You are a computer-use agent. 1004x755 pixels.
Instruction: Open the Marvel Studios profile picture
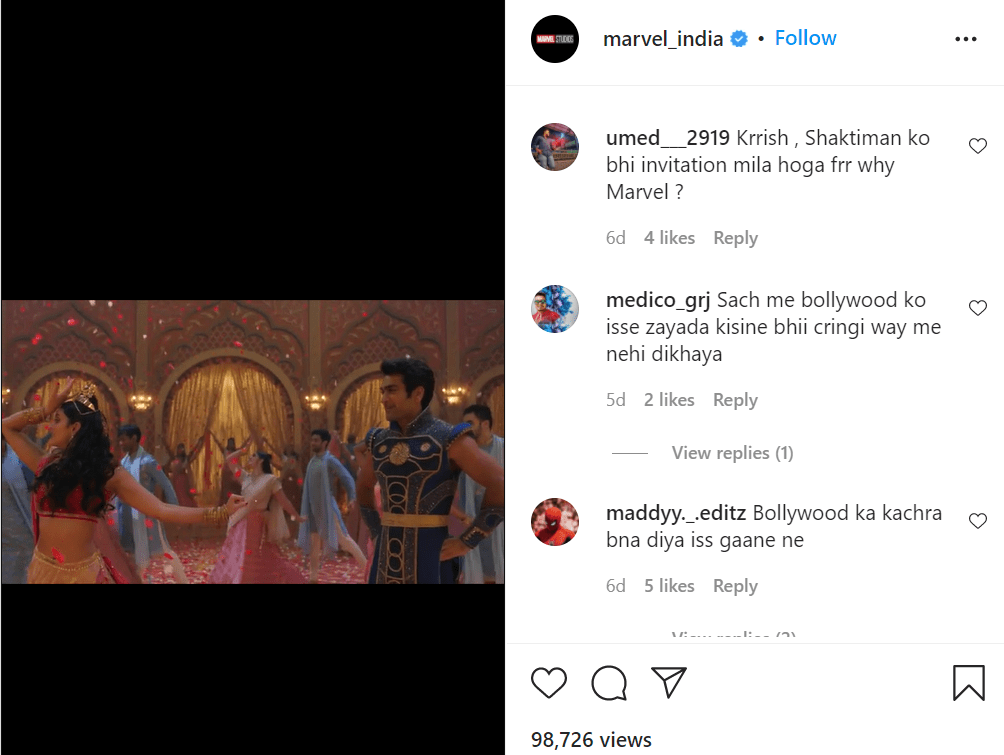click(555, 39)
